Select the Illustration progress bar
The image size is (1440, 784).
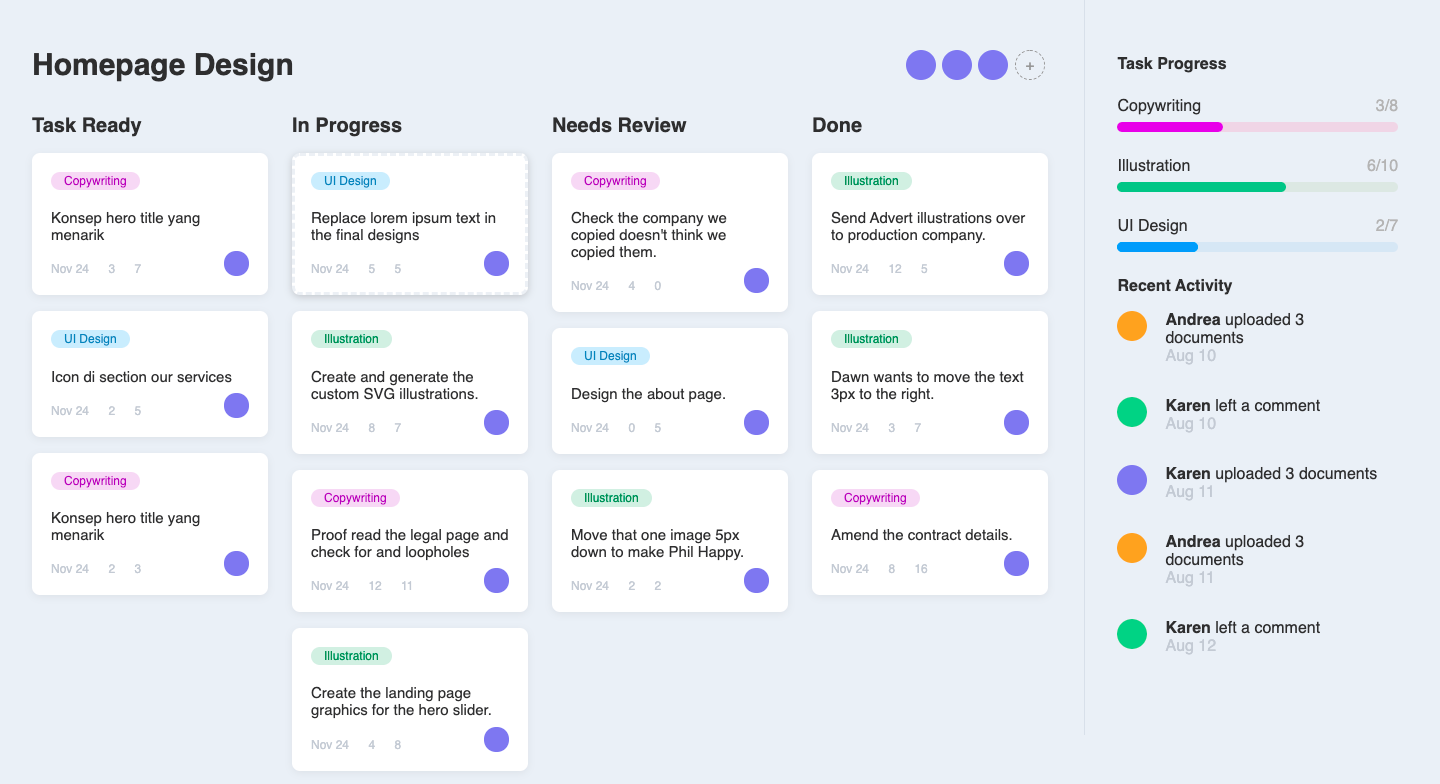pyautogui.click(x=1257, y=187)
